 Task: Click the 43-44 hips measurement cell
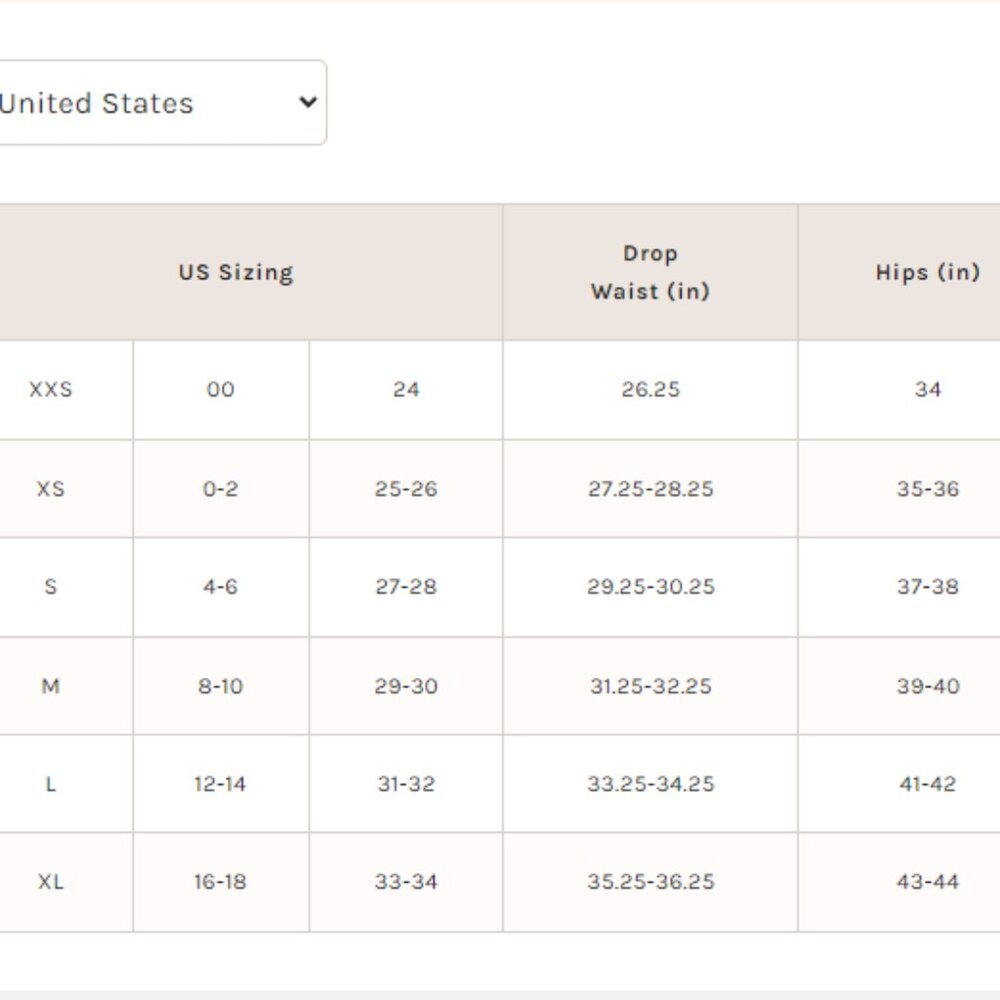click(x=927, y=882)
